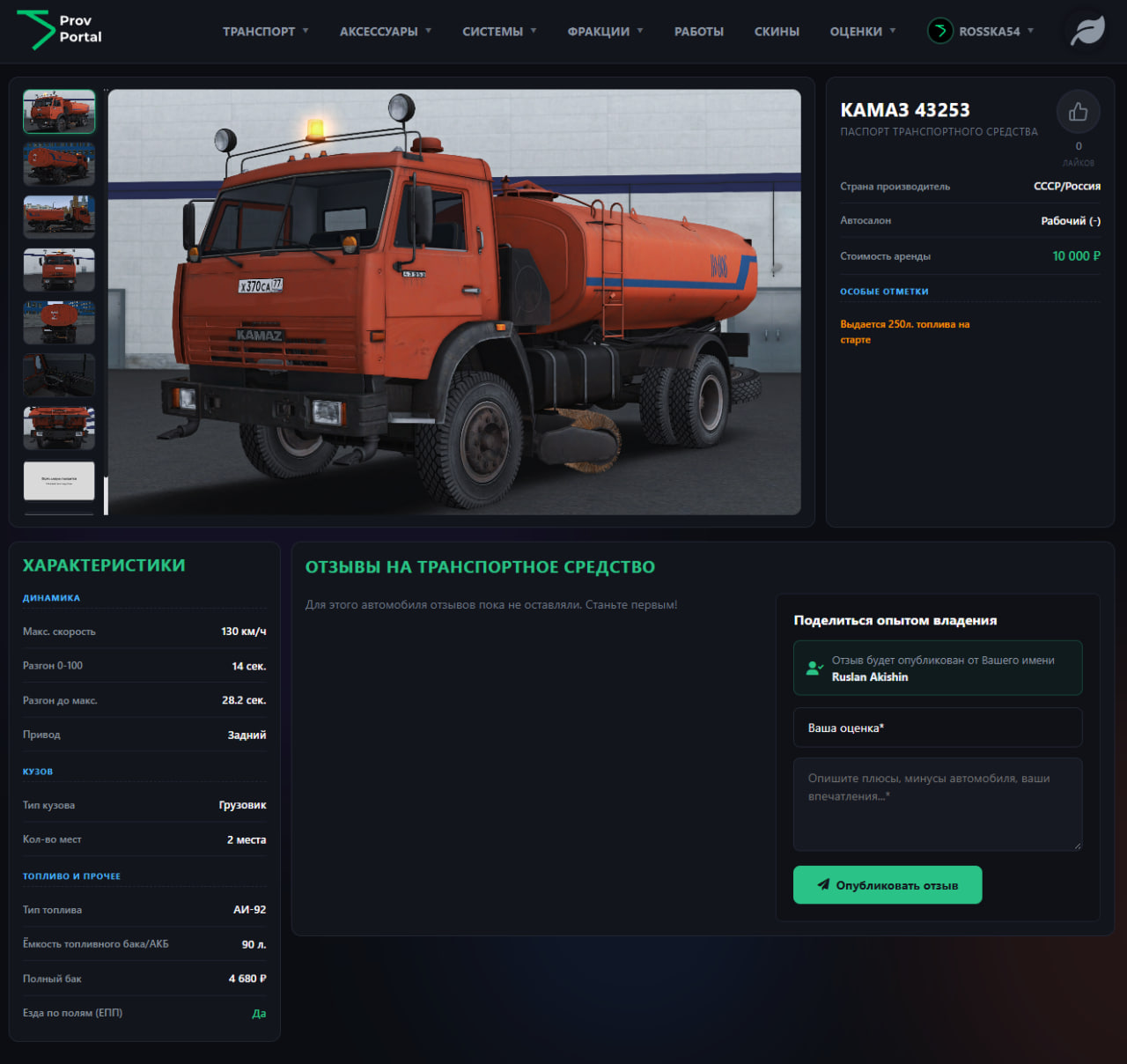This screenshot has width=1127, height=1064.
Task: Click the АИ-92 fuel type value
Action: (249, 910)
